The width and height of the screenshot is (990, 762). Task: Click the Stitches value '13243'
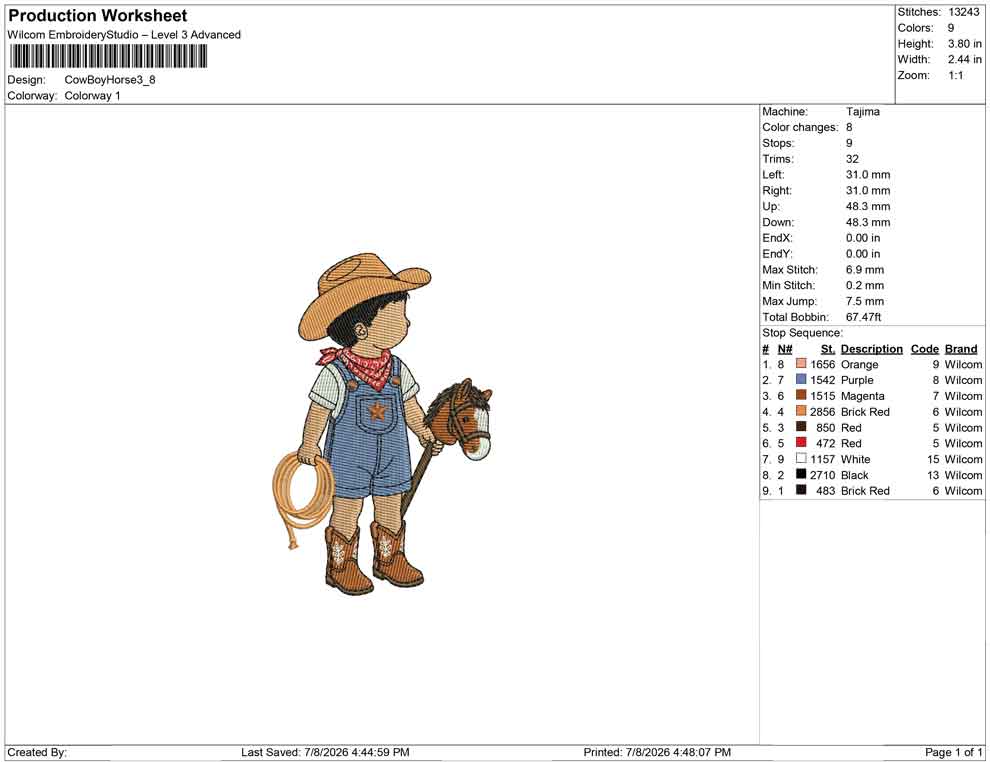tap(963, 12)
